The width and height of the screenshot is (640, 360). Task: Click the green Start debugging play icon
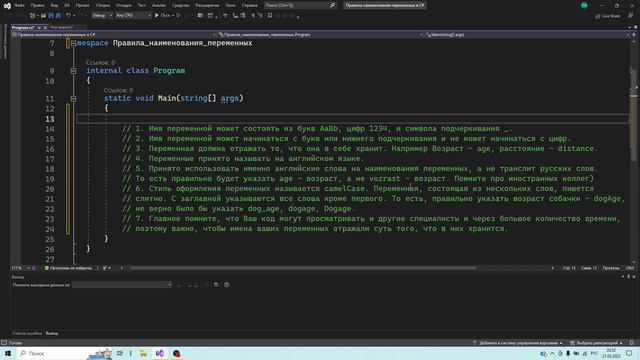(x=157, y=16)
